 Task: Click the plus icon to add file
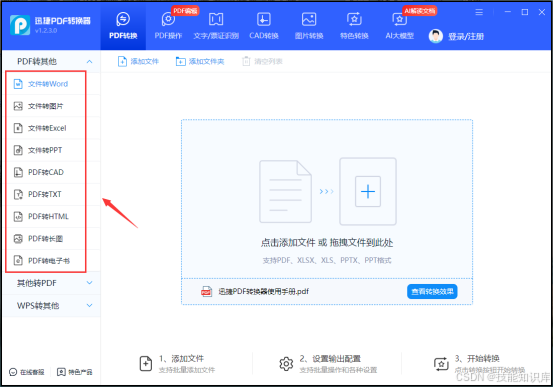[368, 191]
